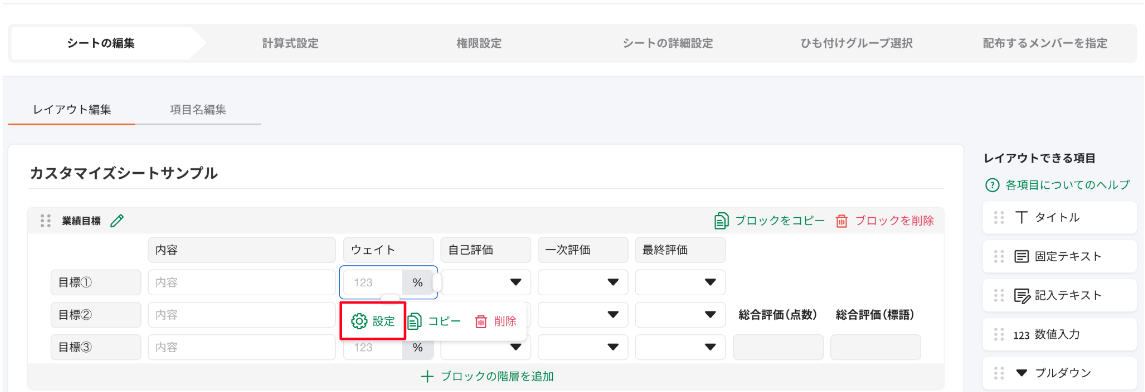Go to the 計算式設定 step

click(x=290, y=43)
